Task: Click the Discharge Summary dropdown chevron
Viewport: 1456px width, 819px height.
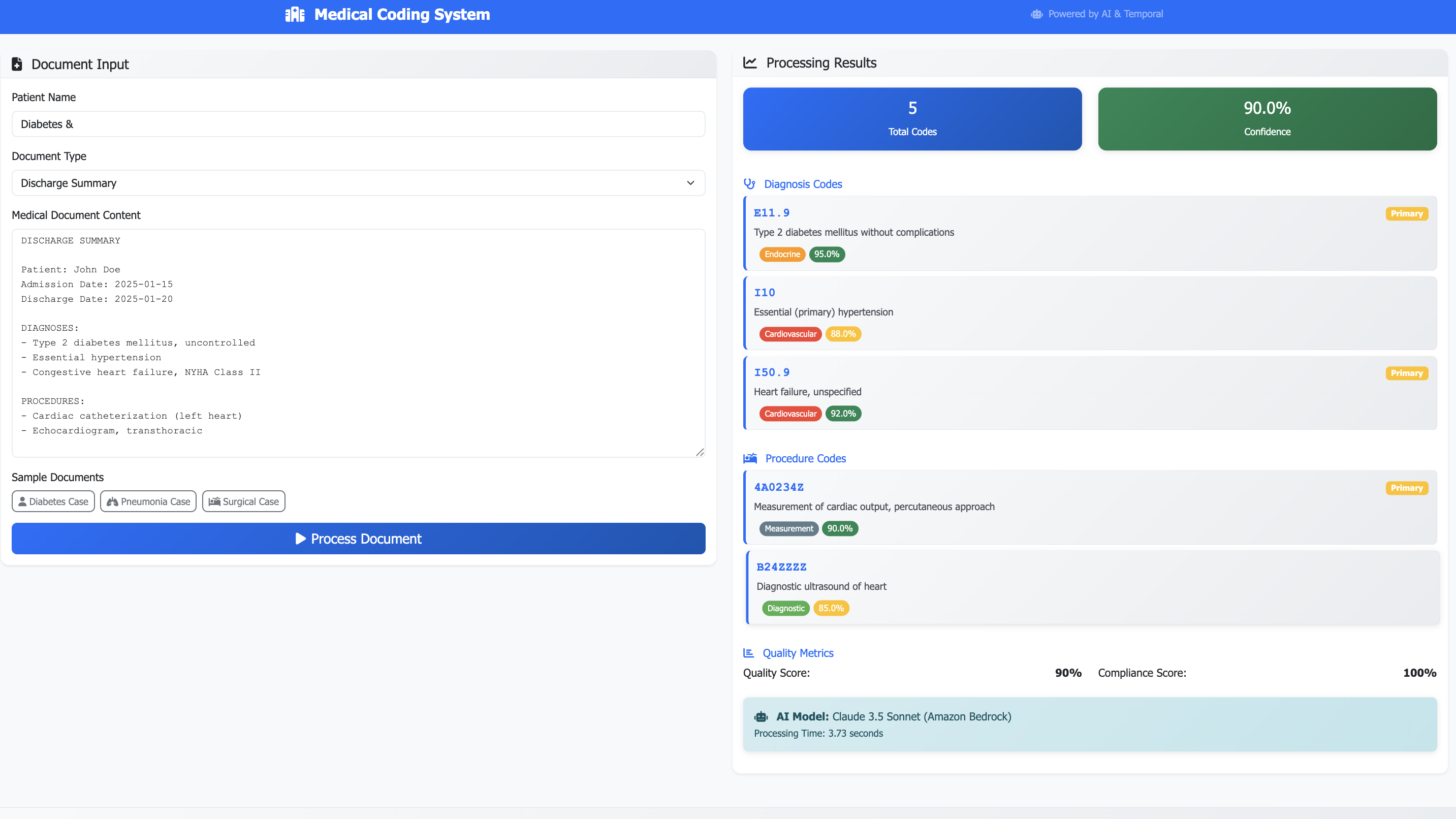Action: pyautogui.click(x=690, y=183)
